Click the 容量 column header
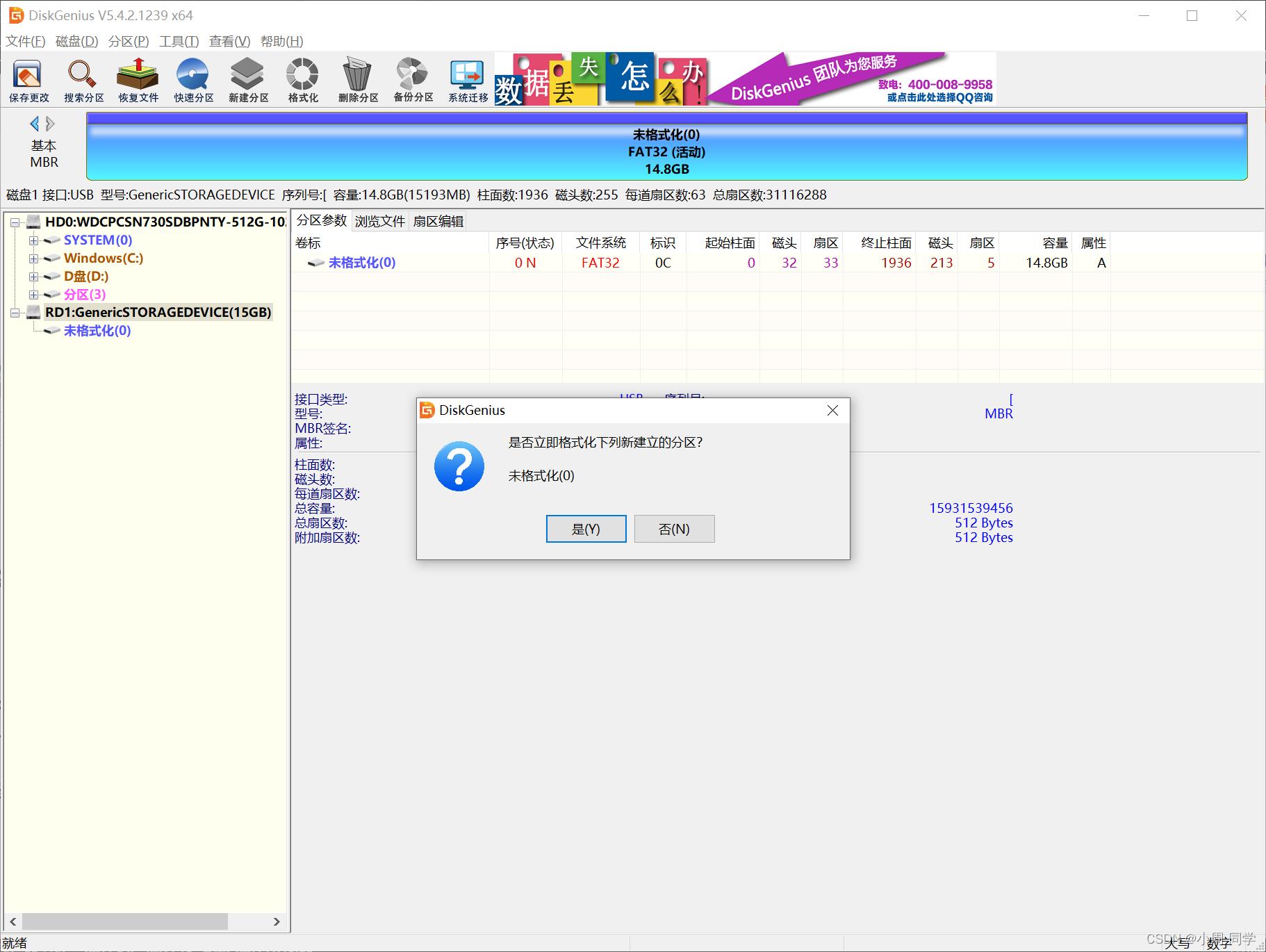This screenshot has height=952, width=1266. pyautogui.click(x=1036, y=243)
